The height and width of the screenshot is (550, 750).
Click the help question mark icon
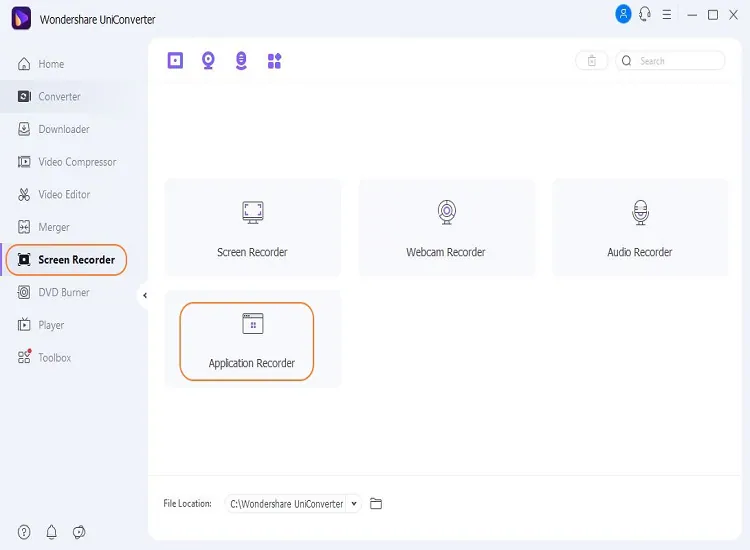coord(24,532)
